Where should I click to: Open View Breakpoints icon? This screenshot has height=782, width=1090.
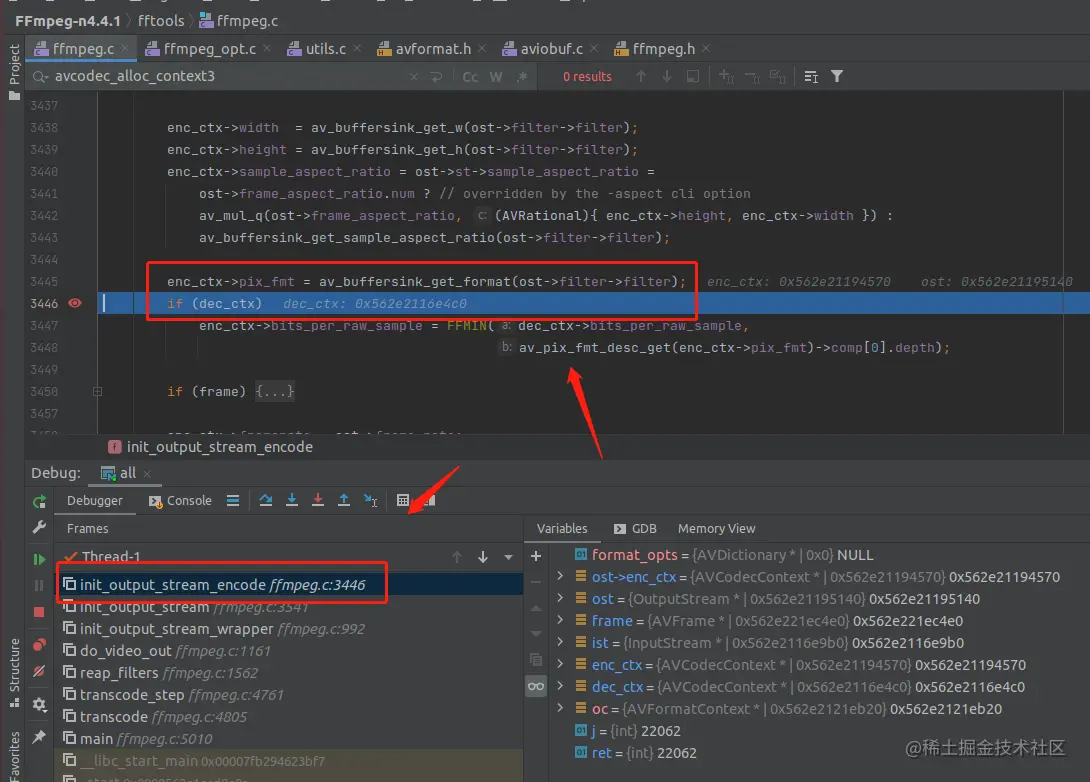39,644
